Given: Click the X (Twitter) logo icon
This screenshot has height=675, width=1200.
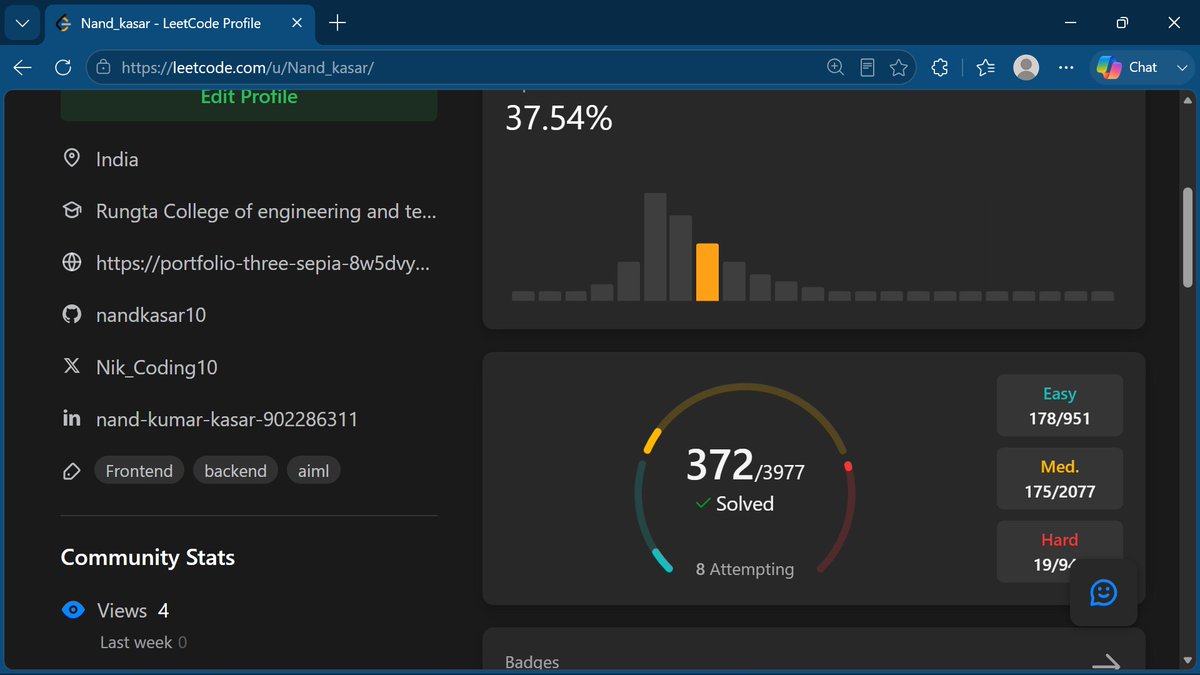Looking at the screenshot, I should [x=72, y=367].
